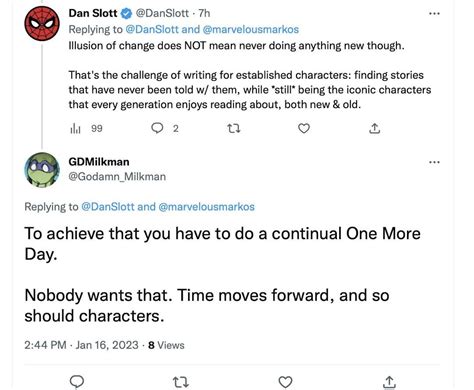
Task: Open the 2:44 PM · Jan 16, 2023 timestamp
Action: coord(81,345)
